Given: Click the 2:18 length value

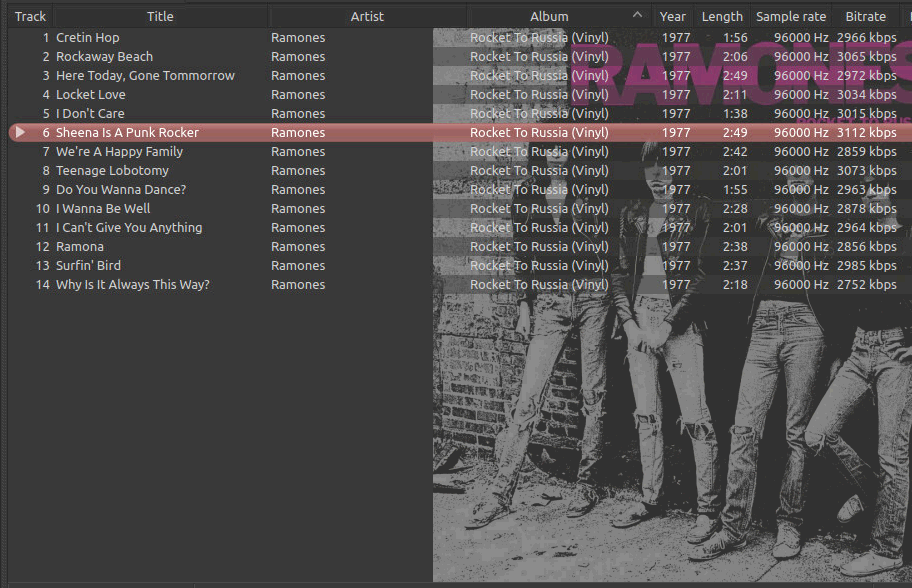Looking at the screenshot, I should (x=735, y=285).
